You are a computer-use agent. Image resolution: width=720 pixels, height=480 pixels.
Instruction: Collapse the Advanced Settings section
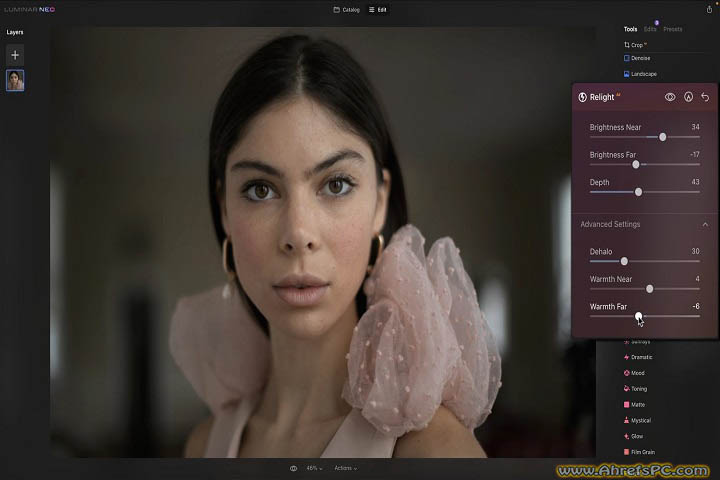click(x=705, y=224)
